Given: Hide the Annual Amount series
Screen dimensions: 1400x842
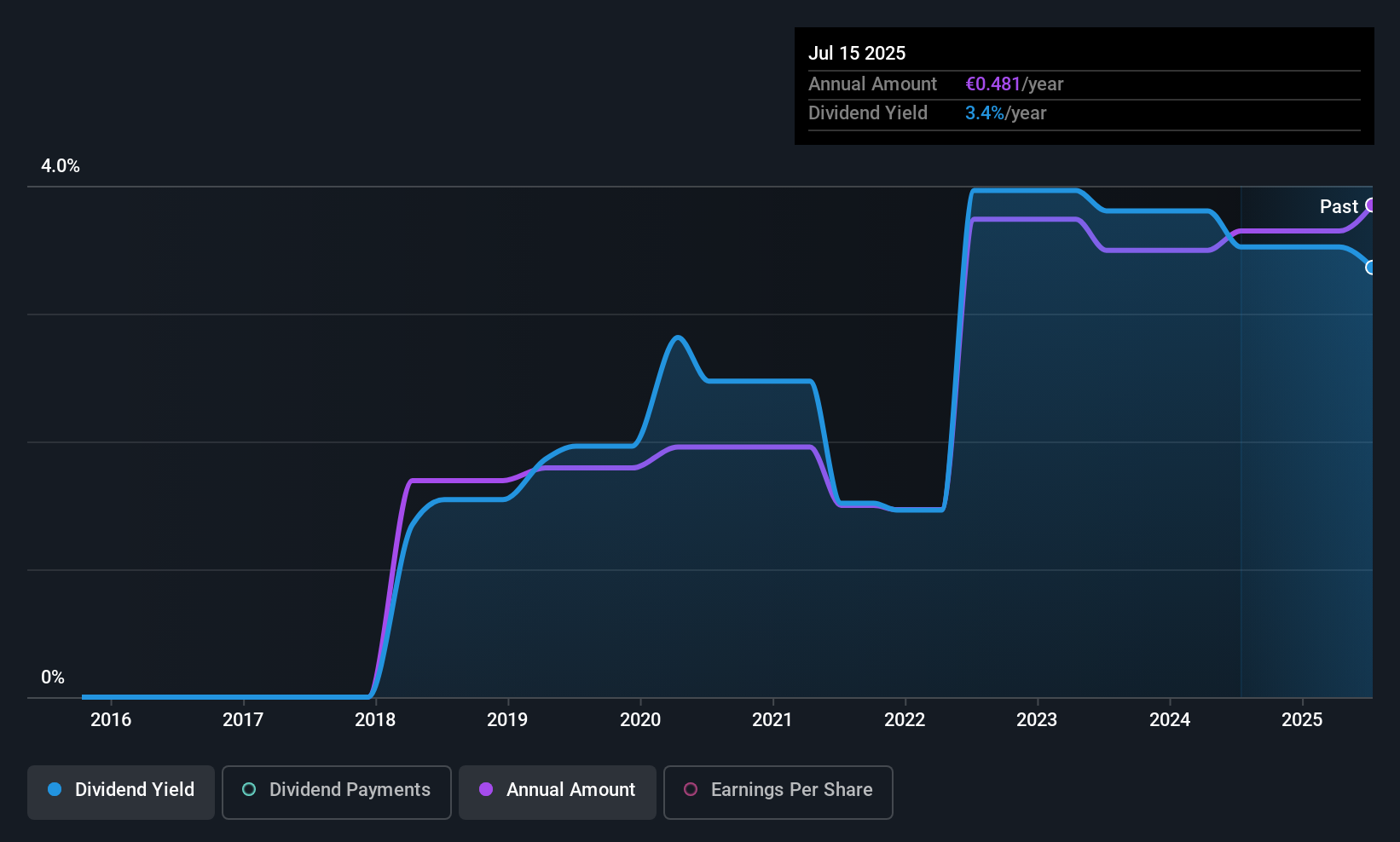Looking at the screenshot, I should 558,792.
